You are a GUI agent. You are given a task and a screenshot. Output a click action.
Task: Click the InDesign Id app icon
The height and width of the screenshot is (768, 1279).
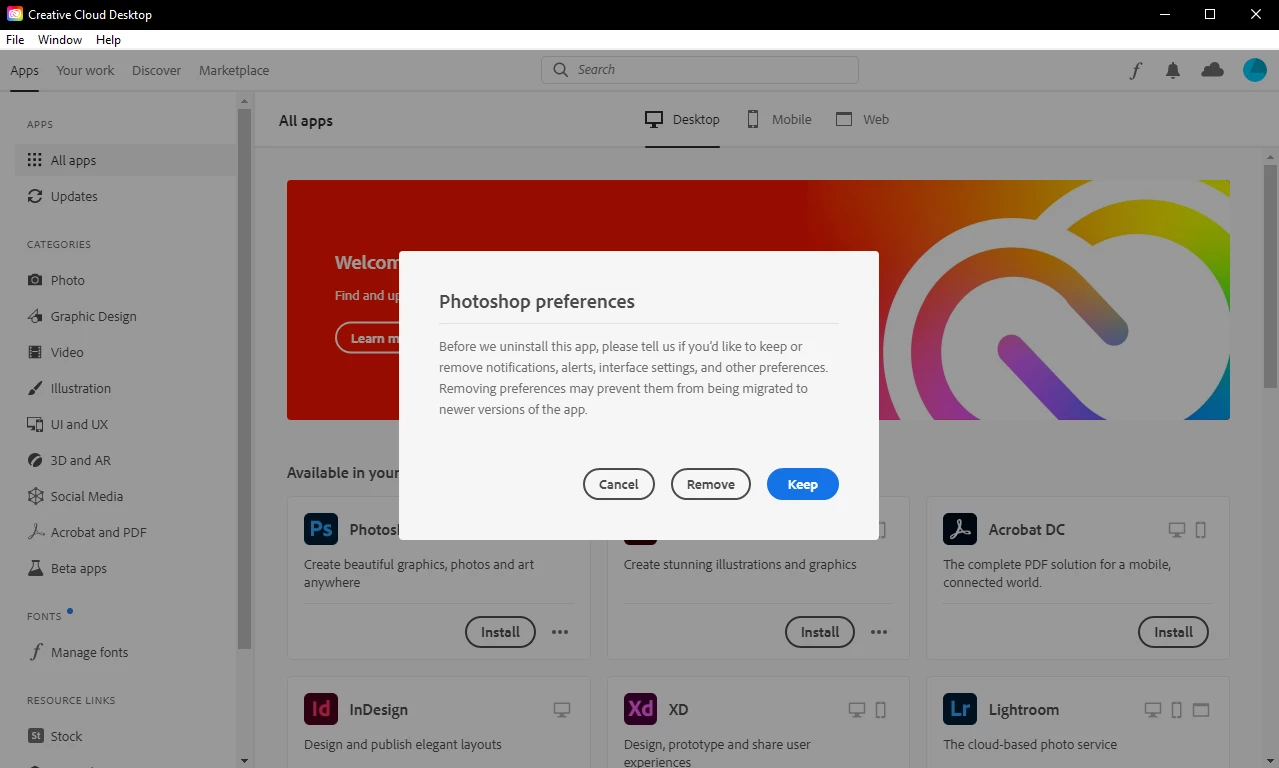click(x=321, y=709)
